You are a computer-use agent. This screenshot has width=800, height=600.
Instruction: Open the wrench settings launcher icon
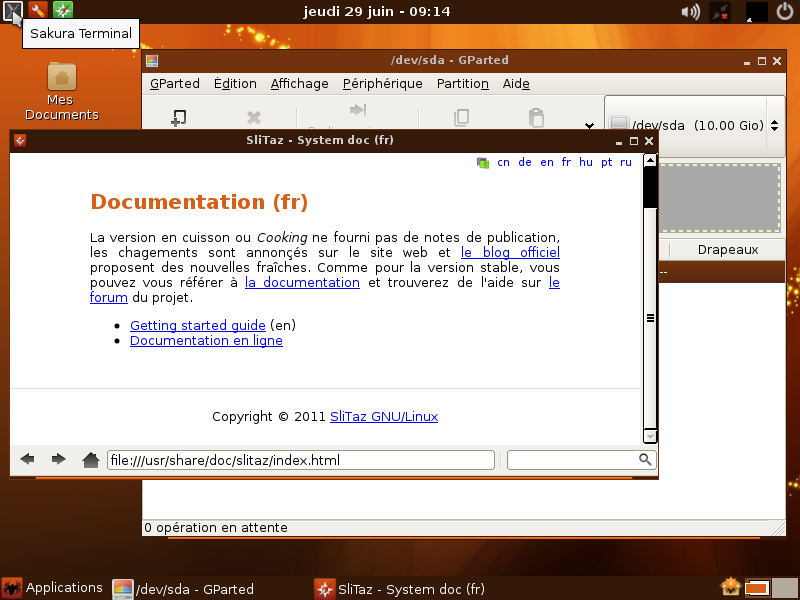point(37,10)
